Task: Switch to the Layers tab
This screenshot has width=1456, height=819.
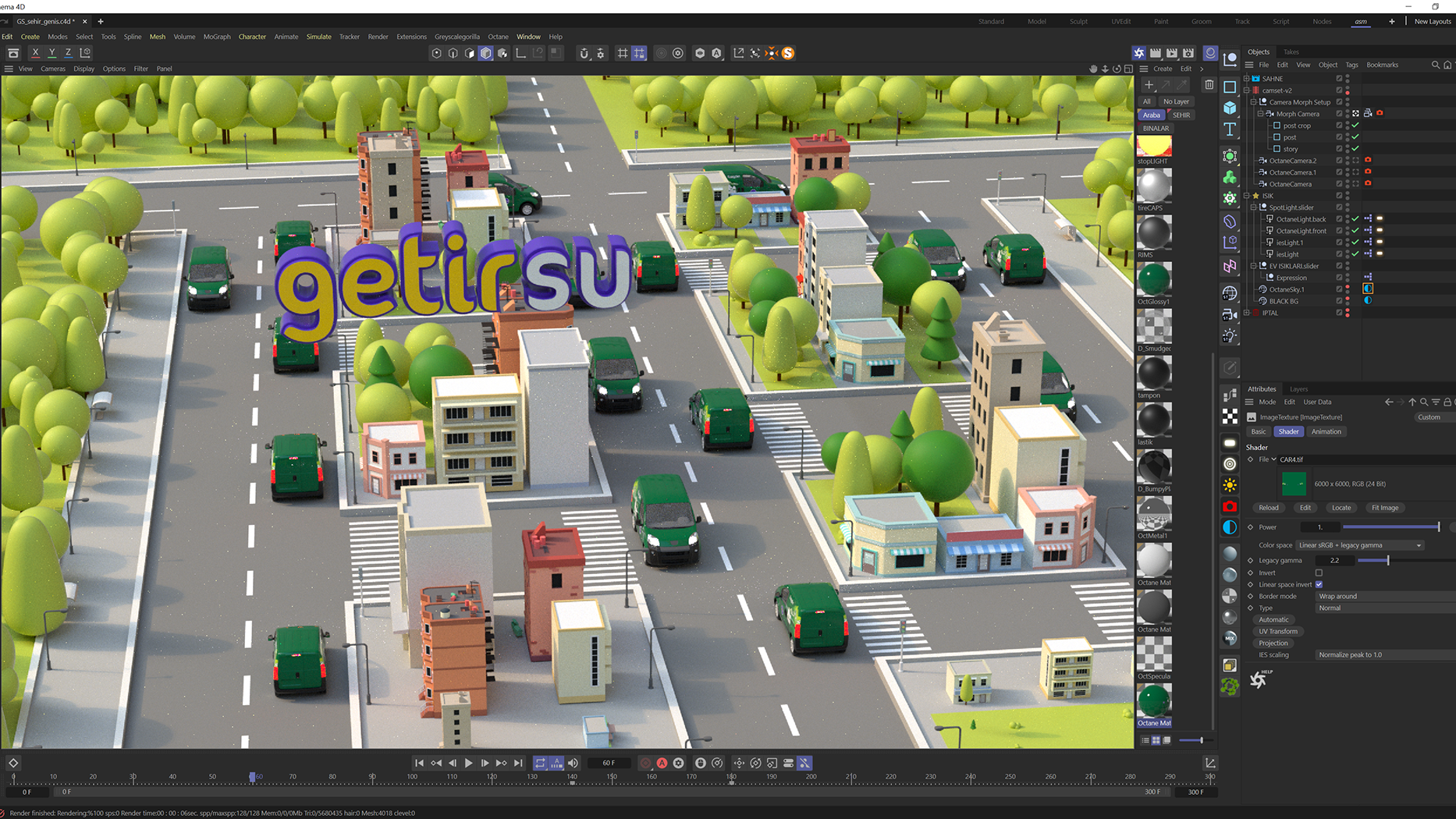Action: (1298, 388)
